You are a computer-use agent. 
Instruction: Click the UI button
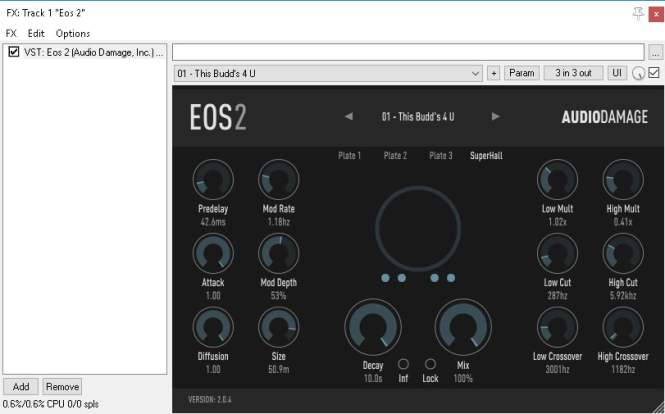pyautogui.click(x=617, y=73)
